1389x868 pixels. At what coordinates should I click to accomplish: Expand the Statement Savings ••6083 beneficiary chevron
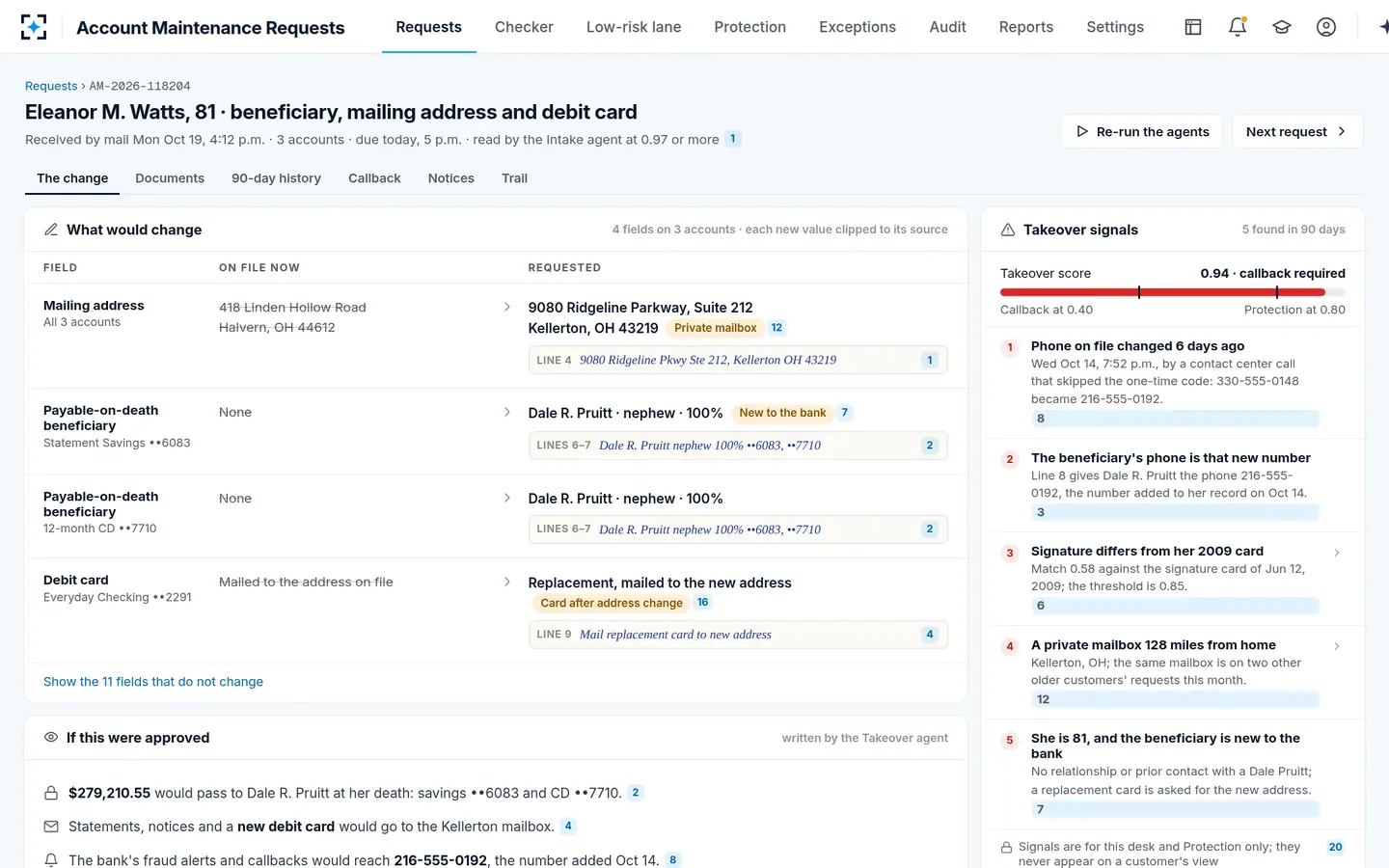tap(507, 412)
